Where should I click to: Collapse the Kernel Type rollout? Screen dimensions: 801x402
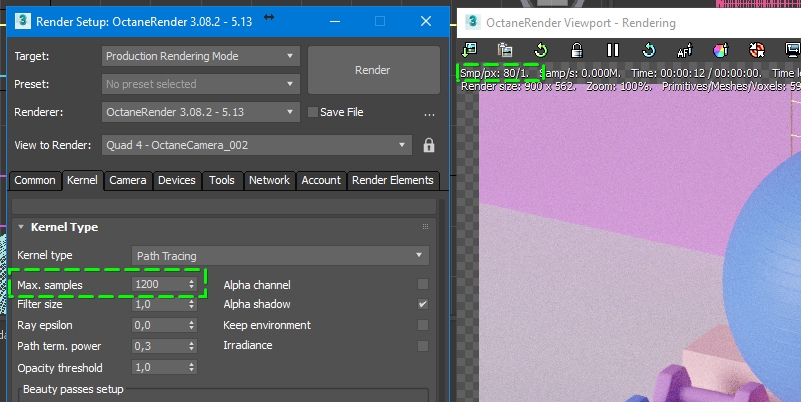pos(21,227)
